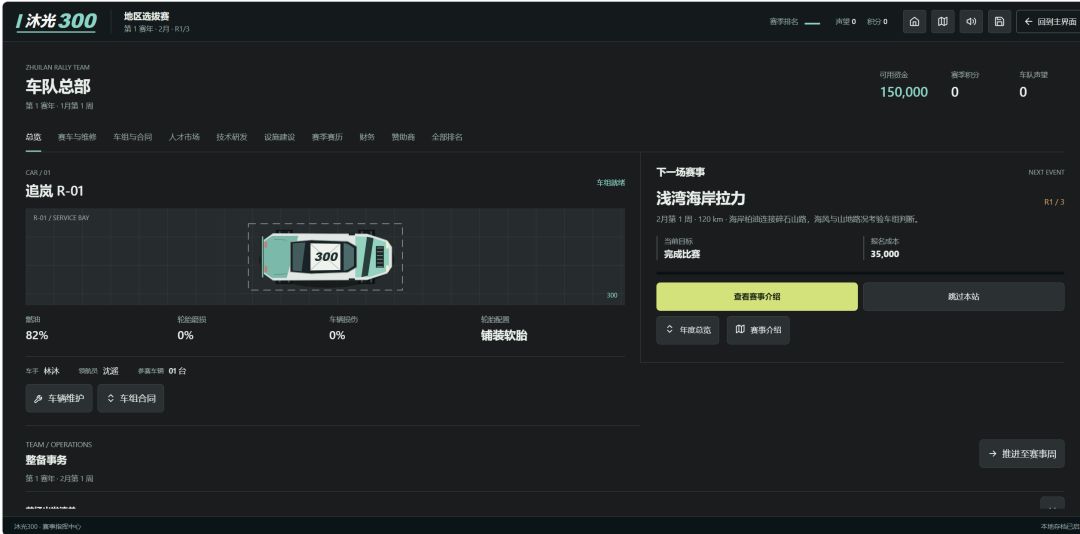Click the 追岚 R-01 car name
This screenshot has width=1080, height=534.
click(54, 191)
